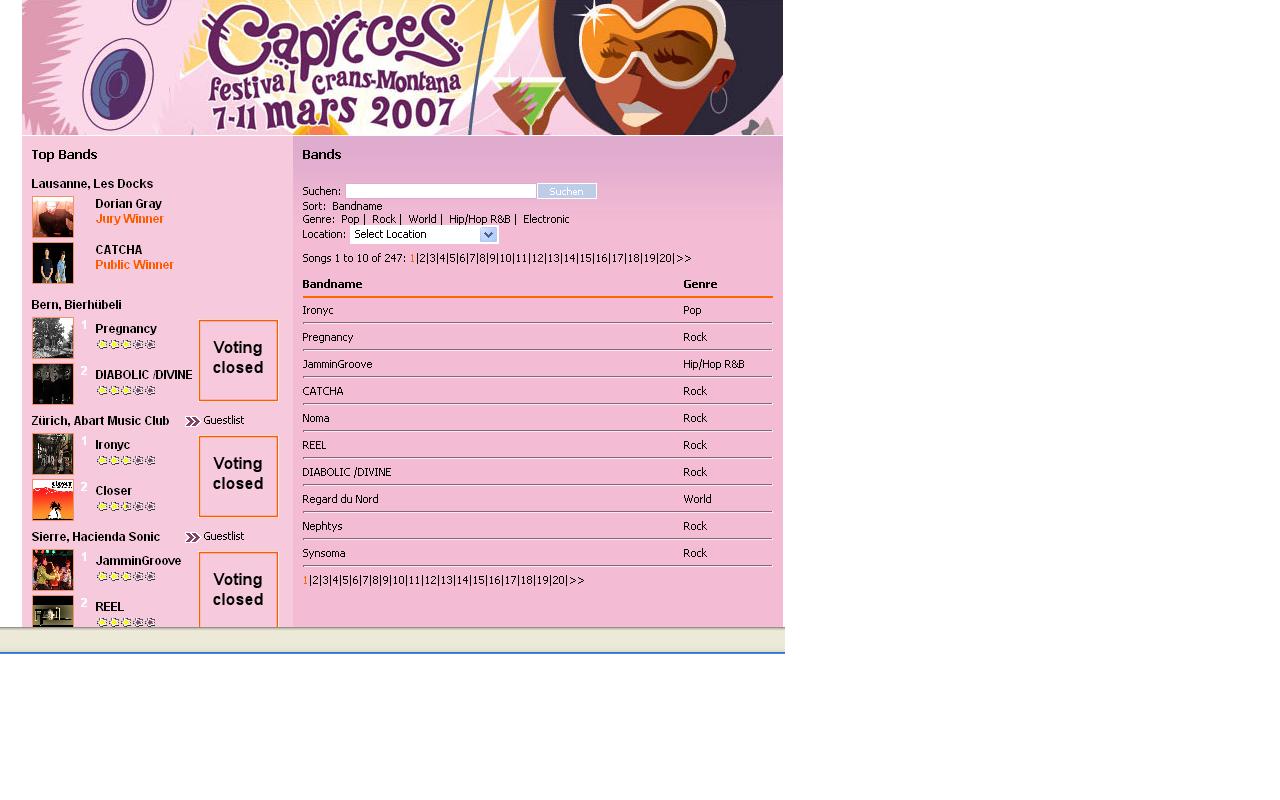Go to page 20 in top pagination
Viewport: 1280px width, 800px height.
click(x=665, y=258)
